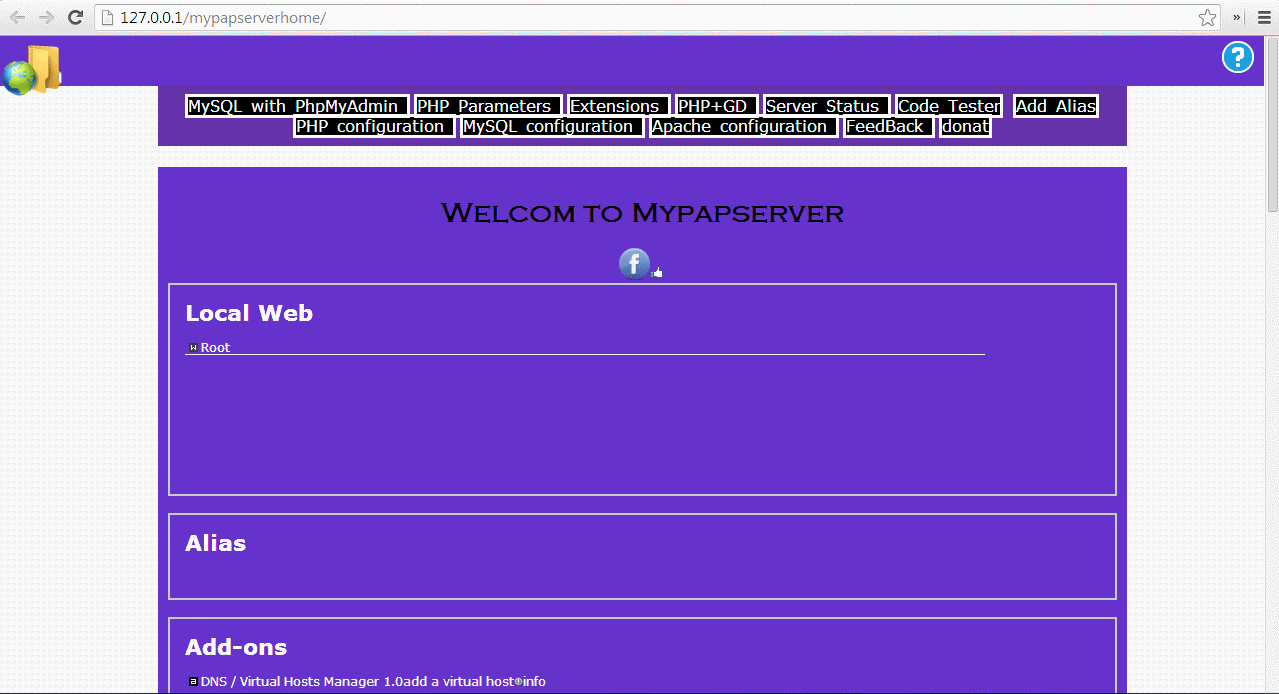Click the Mypapserver globe folder logo
Viewport: 1279px width, 694px height.
[32, 70]
